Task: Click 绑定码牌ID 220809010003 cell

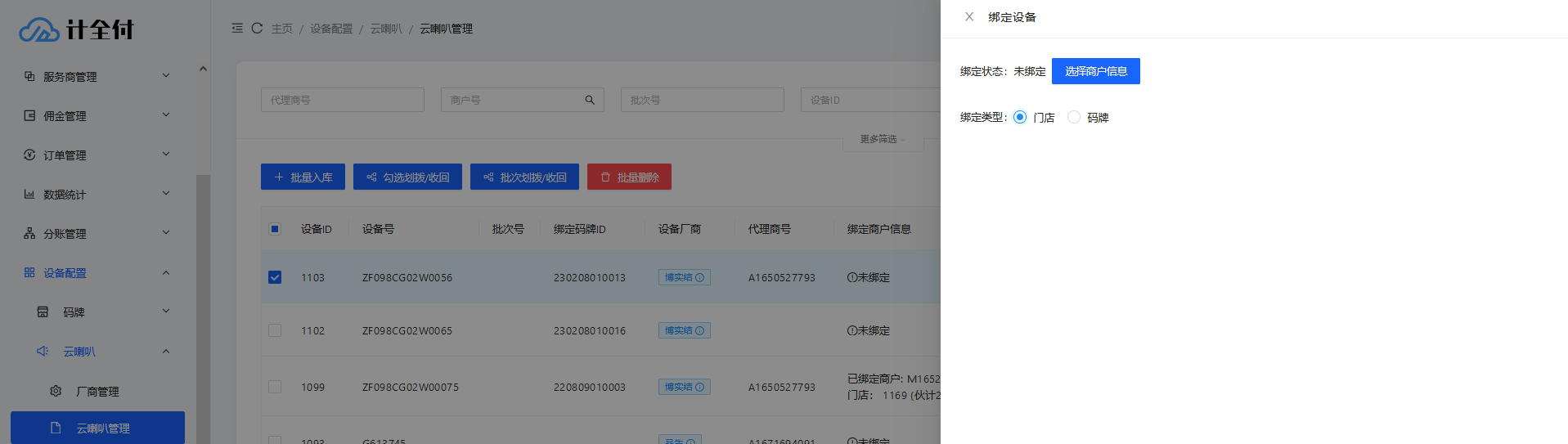Action: (590, 387)
